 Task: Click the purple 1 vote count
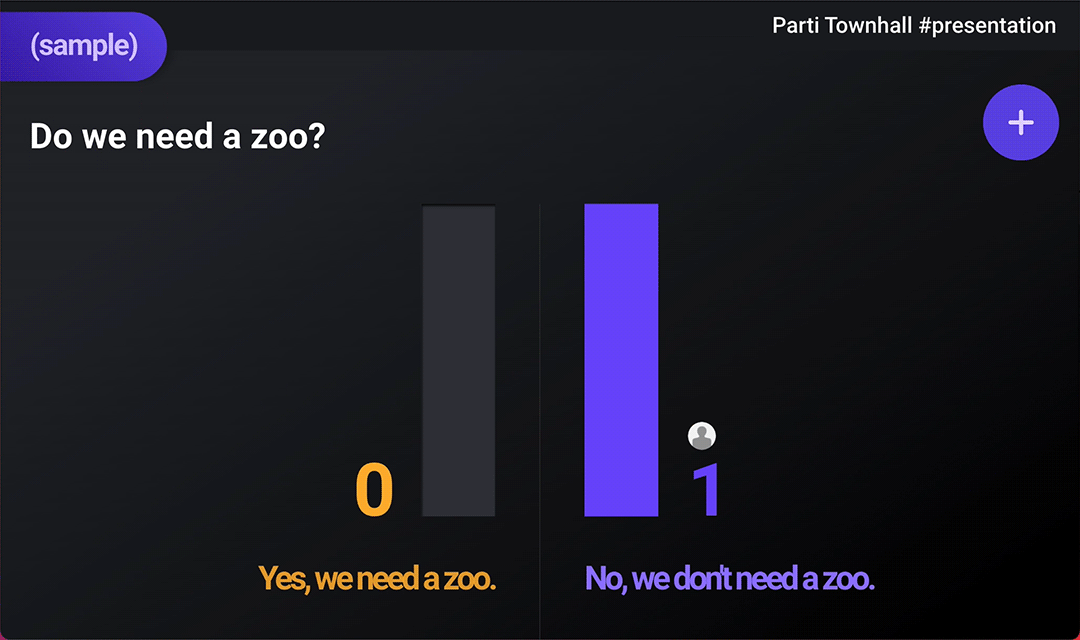[x=706, y=490]
